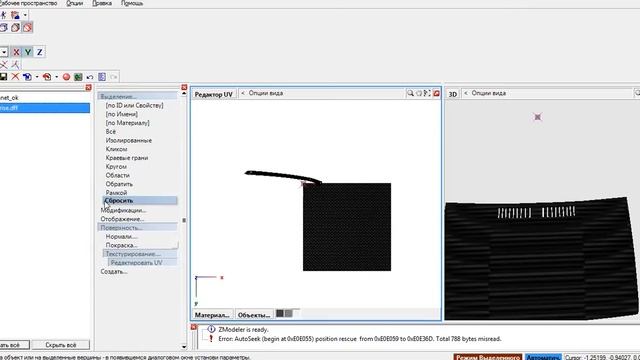Click the fit-view icon in UV editor
The image size is (640, 360).
click(427, 93)
